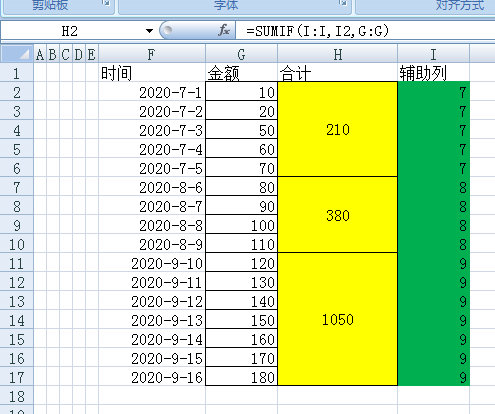Click the 金额 header cell

coord(241,72)
